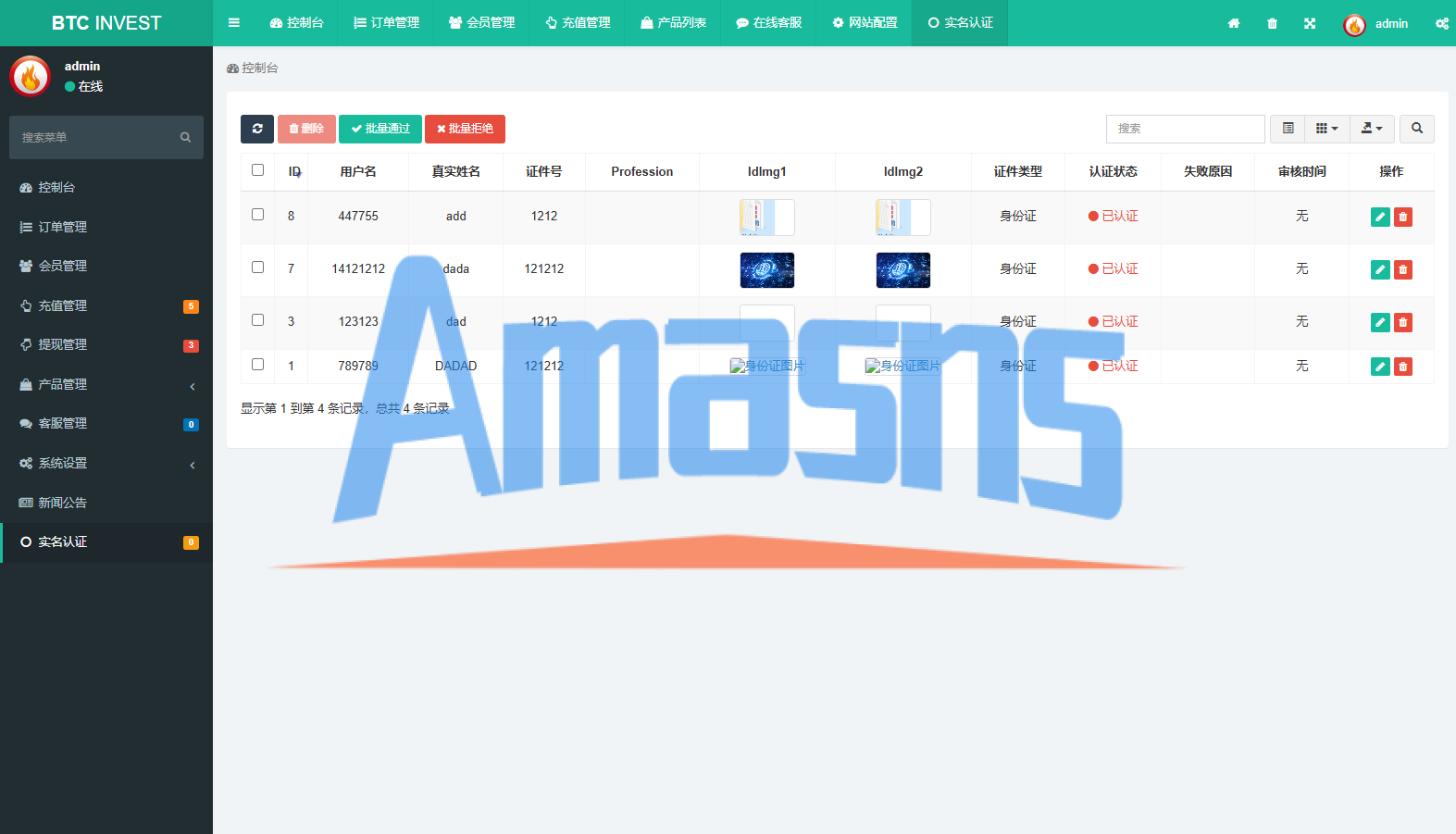This screenshot has width=1456, height=834.
Task: Delete the row with ID 1
Action: click(1403, 367)
